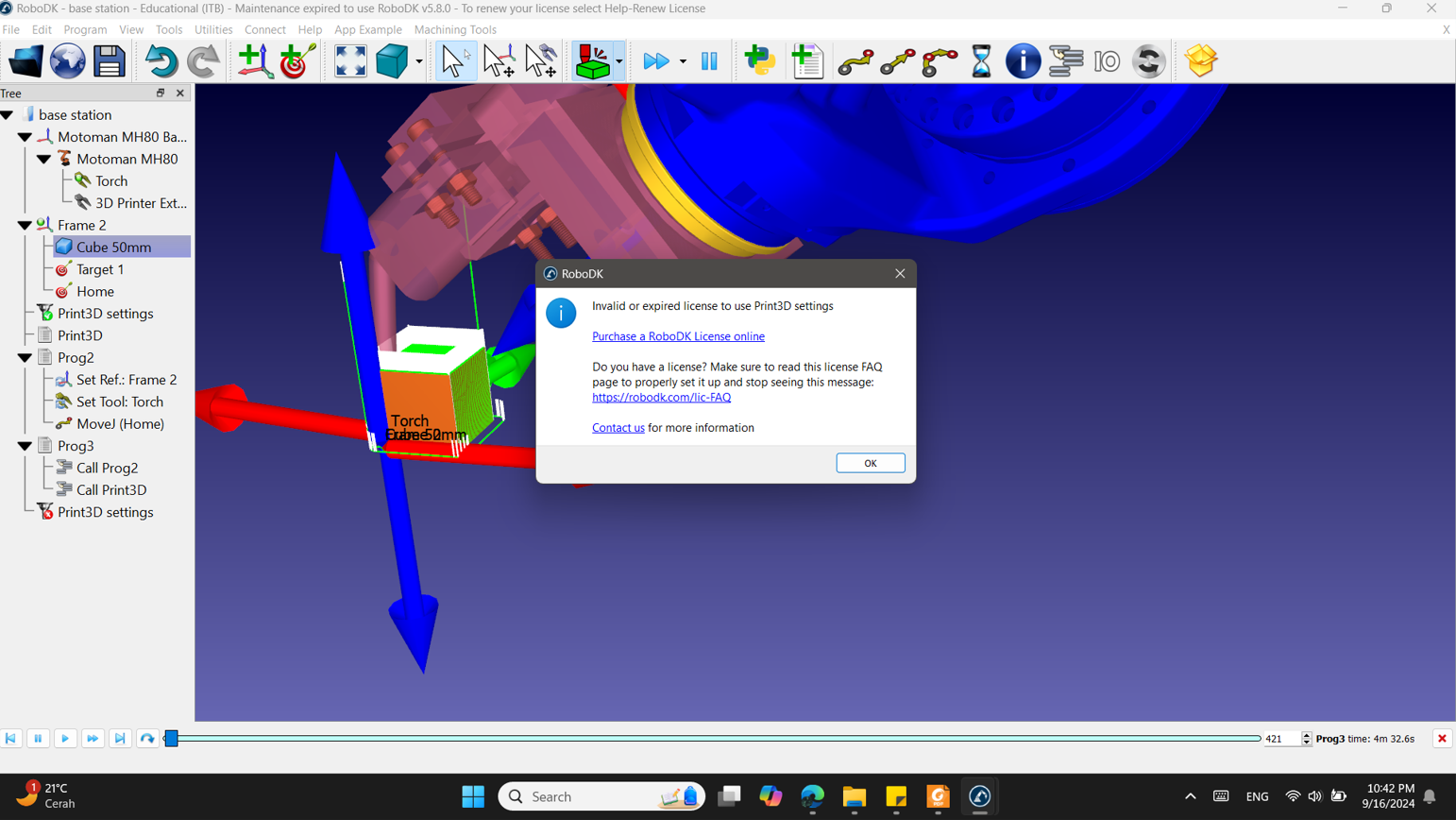Collapse the Prog3 tree node
The image size is (1456, 820).
tap(25, 446)
